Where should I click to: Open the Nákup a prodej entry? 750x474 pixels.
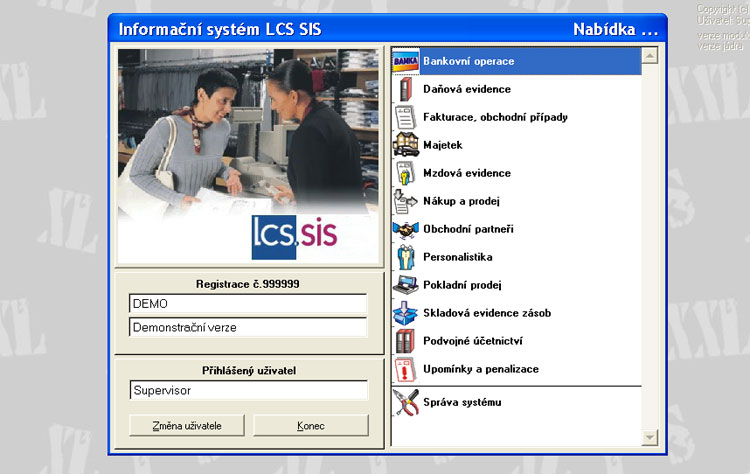pyautogui.click(x=461, y=201)
